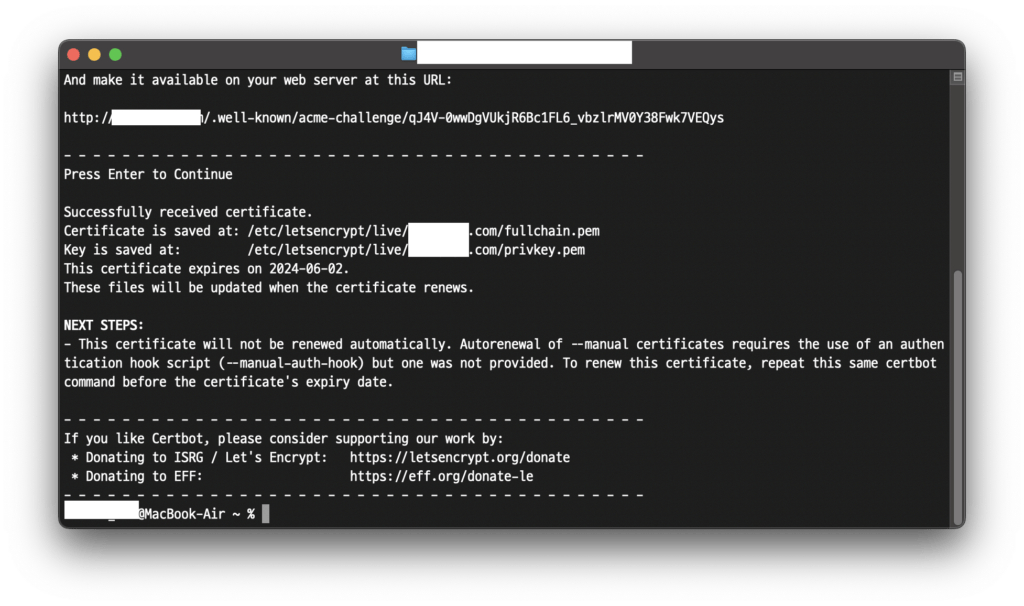Click the 'Successfully received certificate.' line
The height and width of the screenshot is (606, 1024).
[x=188, y=212]
